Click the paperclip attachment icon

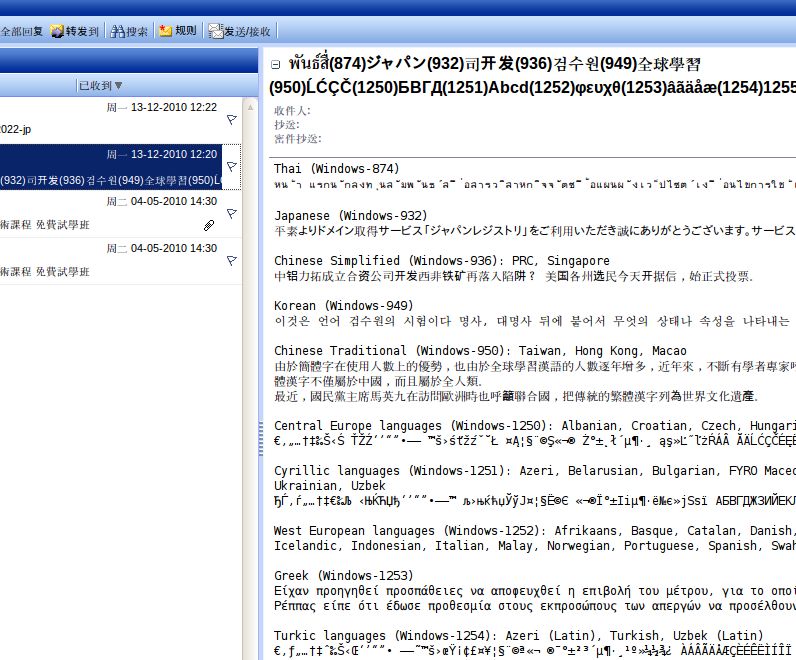(209, 225)
